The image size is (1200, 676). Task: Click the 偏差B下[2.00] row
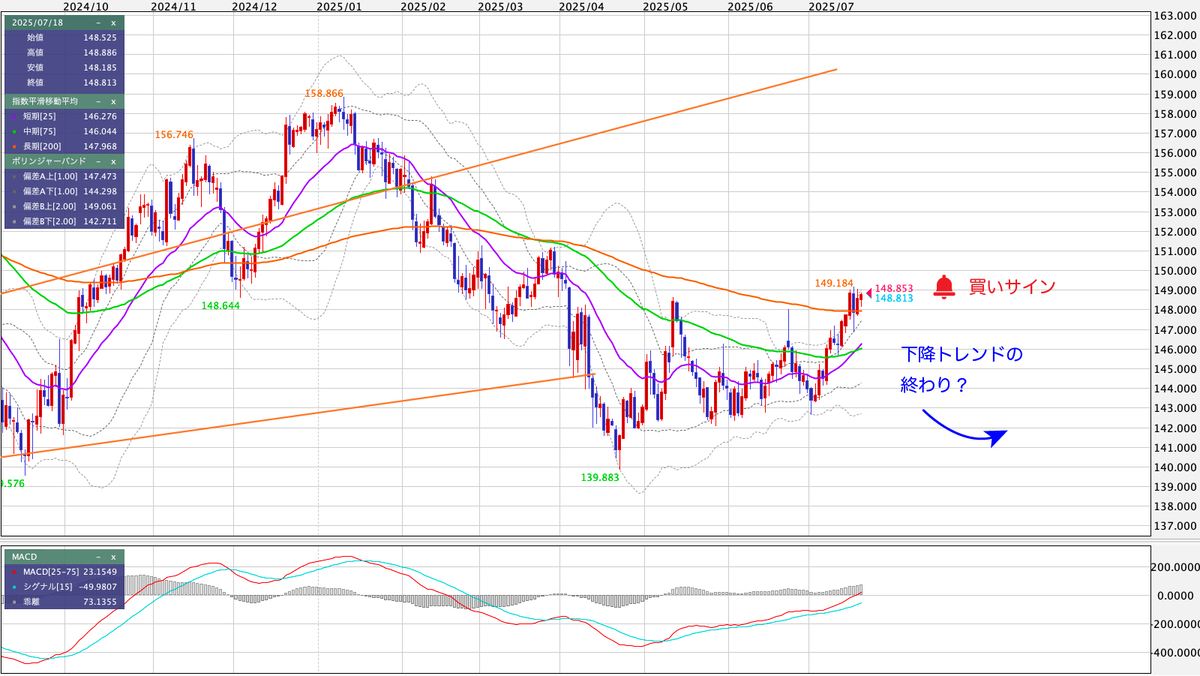63,219
